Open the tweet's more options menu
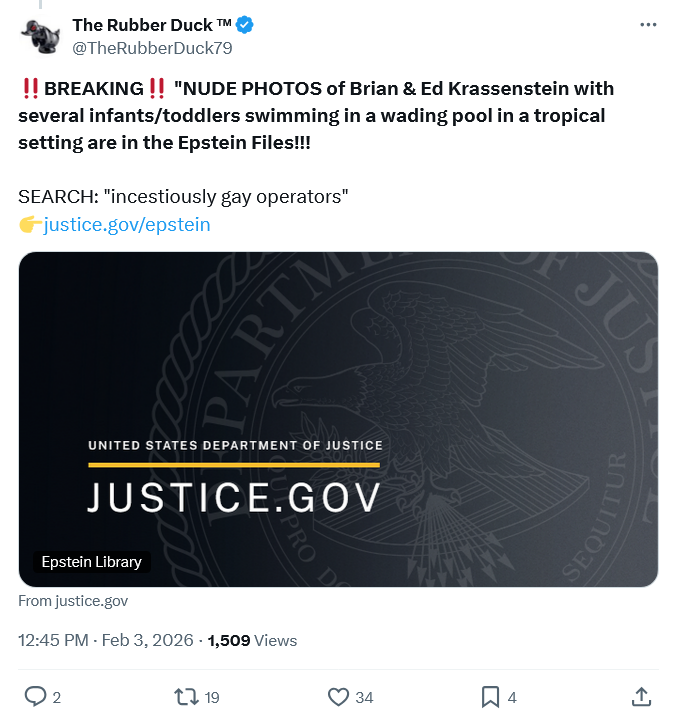Image resolution: width=676 pixels, height=723 pixels. pos(649,25)
